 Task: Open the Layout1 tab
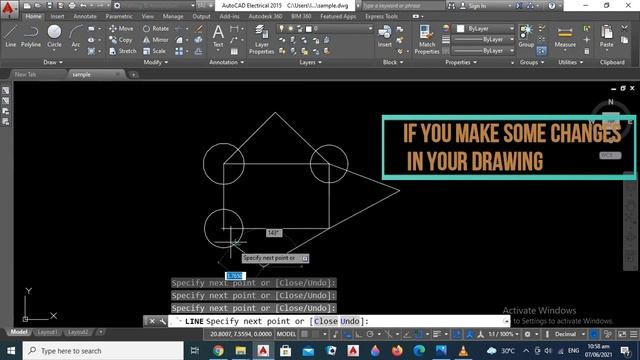(x=47, y=332)
